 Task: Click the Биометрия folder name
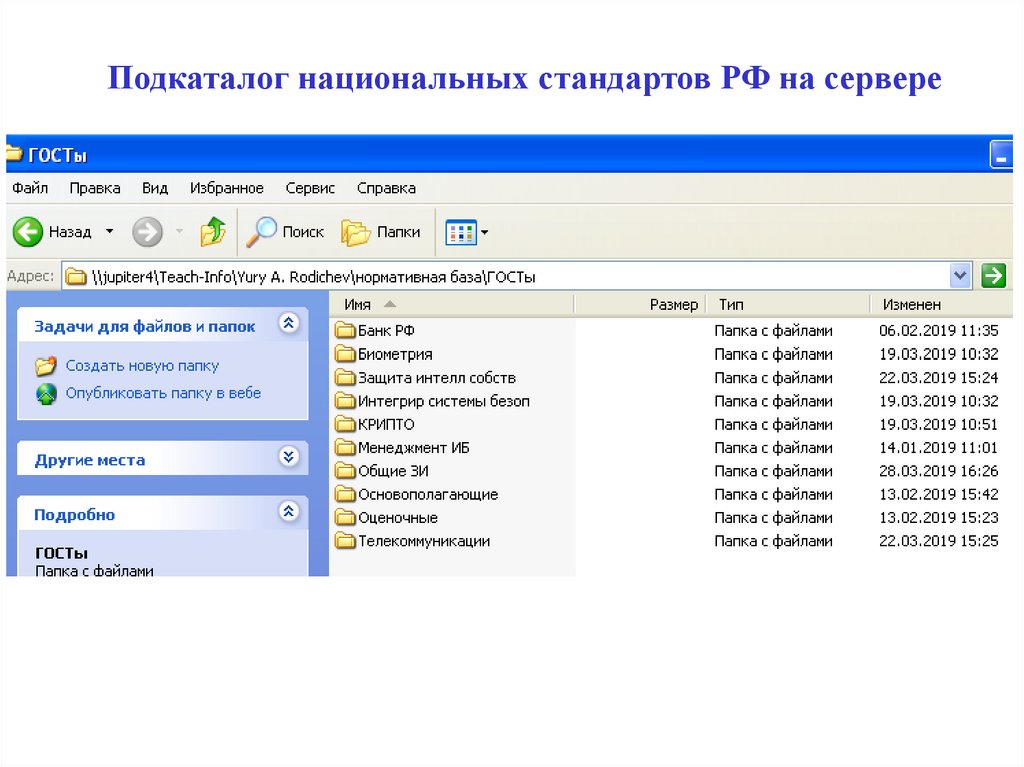pos(395,354)
